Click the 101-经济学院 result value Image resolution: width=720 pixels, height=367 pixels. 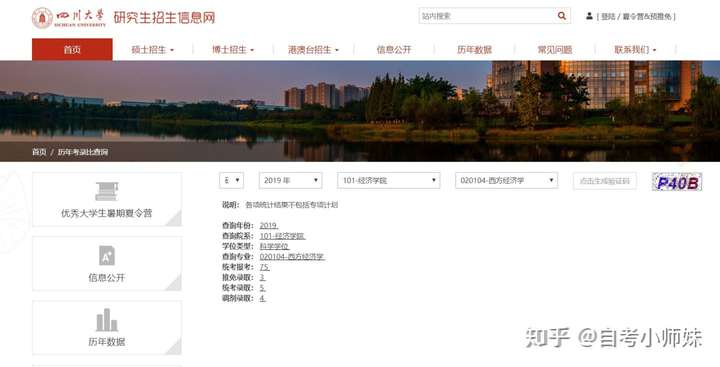282,236
